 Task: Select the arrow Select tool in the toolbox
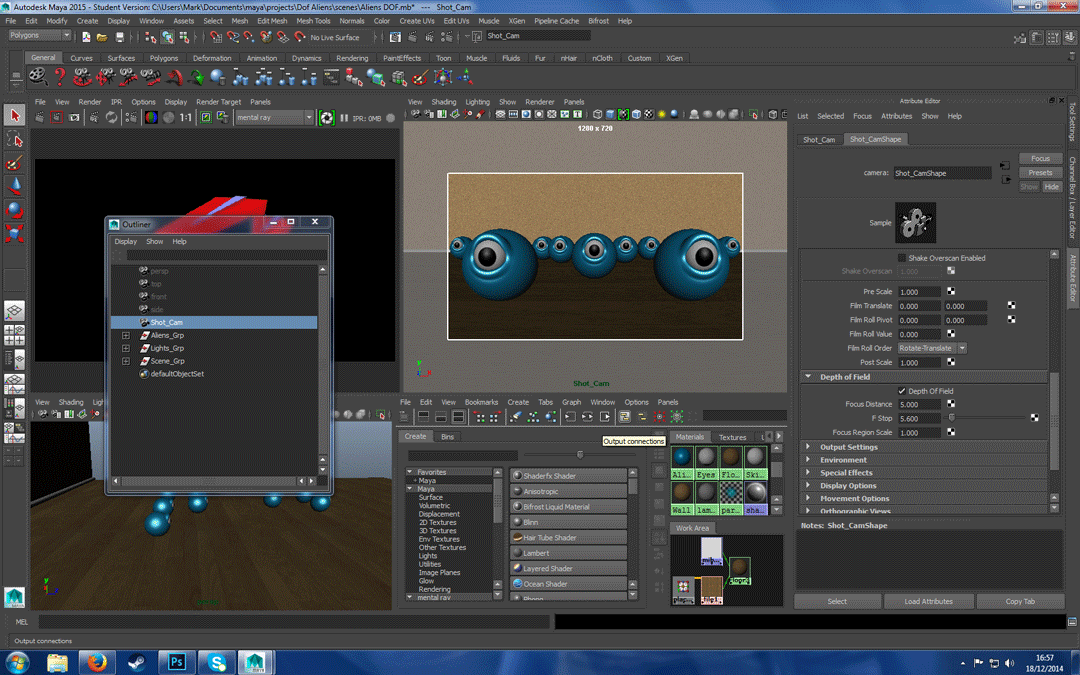pyautogui.click(x=14, y=115)
